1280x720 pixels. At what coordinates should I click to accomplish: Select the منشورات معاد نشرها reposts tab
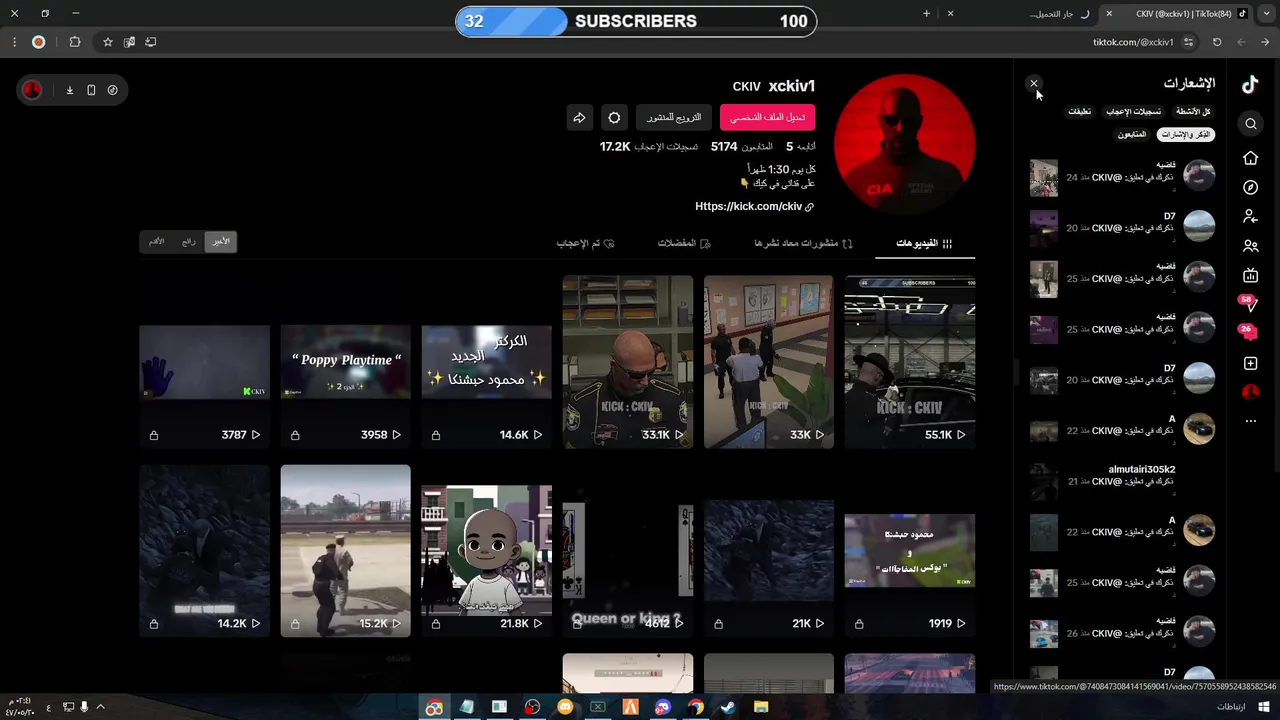click(x=804, y=243)
